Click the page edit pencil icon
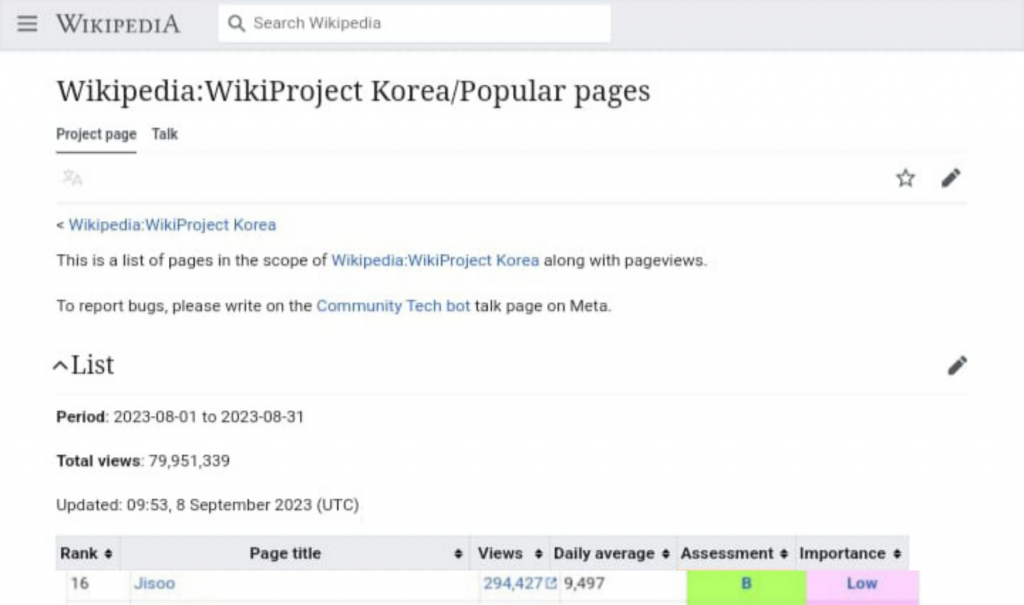Screen dimensions: 1024x605 (x=951, y=178)
